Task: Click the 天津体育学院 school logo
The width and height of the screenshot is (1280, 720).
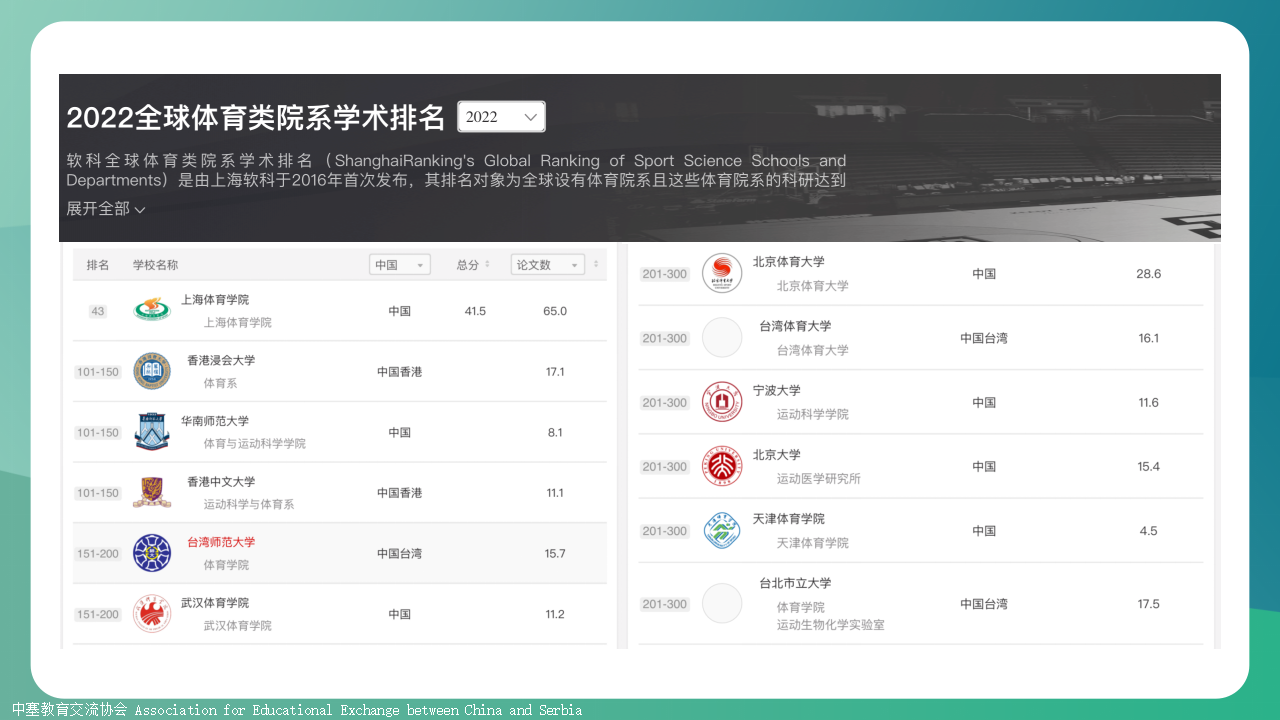Action: coord(722,531)
